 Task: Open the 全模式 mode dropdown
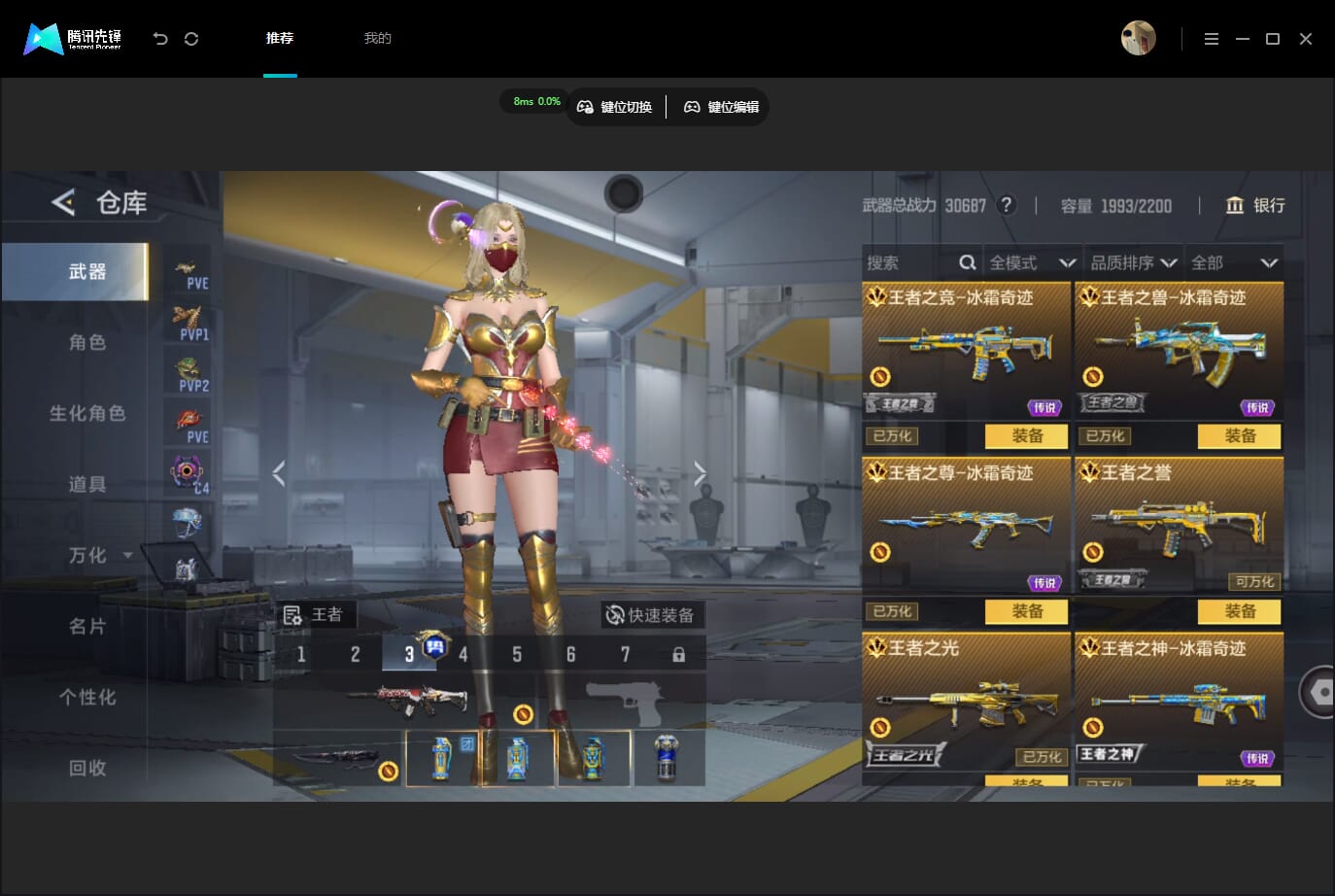tap(1032, 262)
